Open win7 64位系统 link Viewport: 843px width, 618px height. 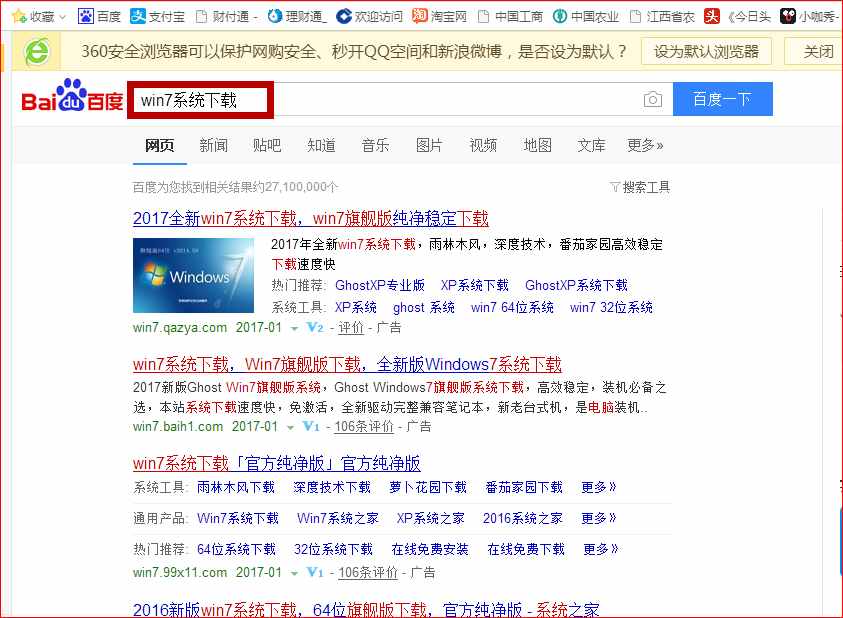coord(512,308)
